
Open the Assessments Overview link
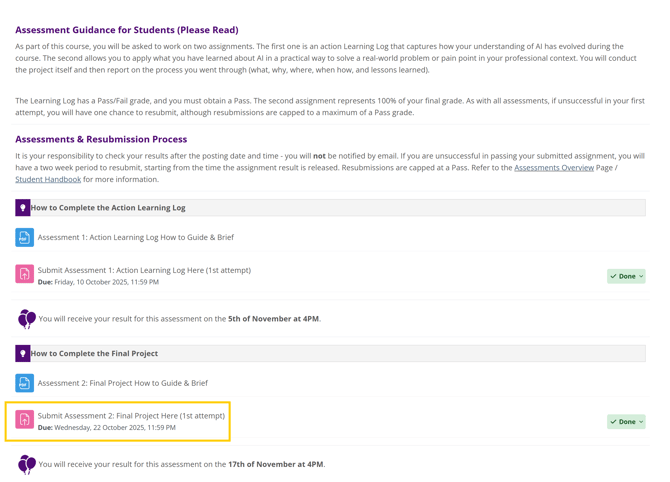tap(553, 168)
